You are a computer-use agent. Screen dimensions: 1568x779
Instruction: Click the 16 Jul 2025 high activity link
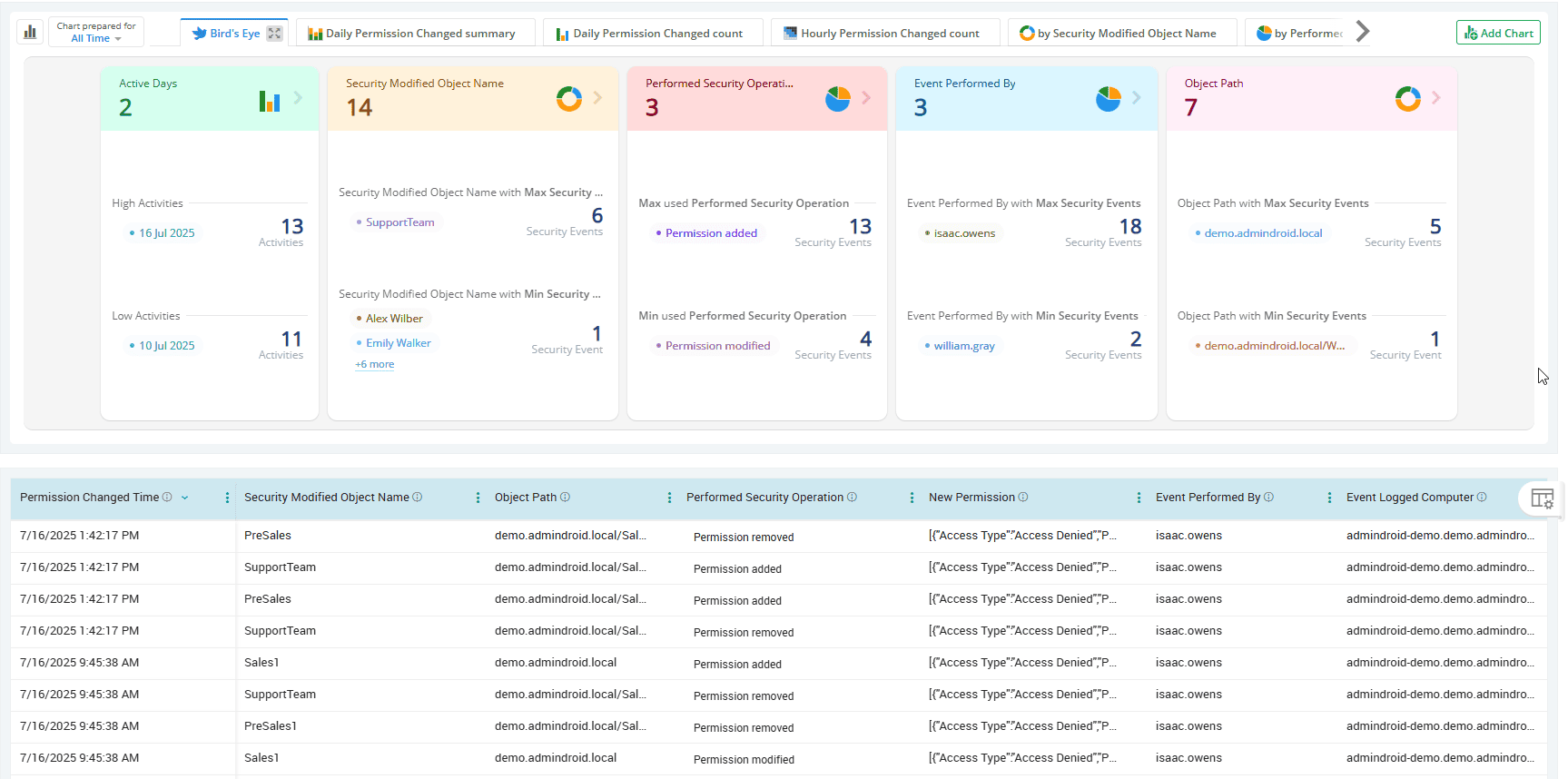click(167, 233)
